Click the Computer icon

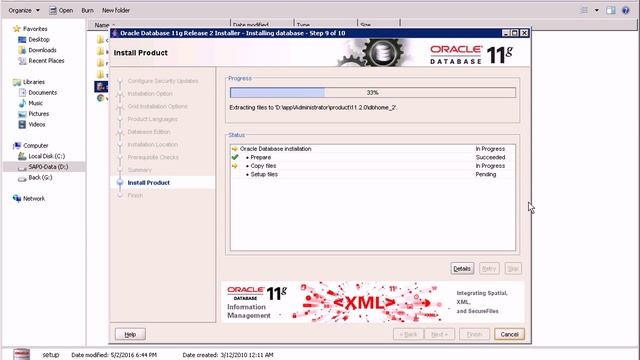coord(17,145)
